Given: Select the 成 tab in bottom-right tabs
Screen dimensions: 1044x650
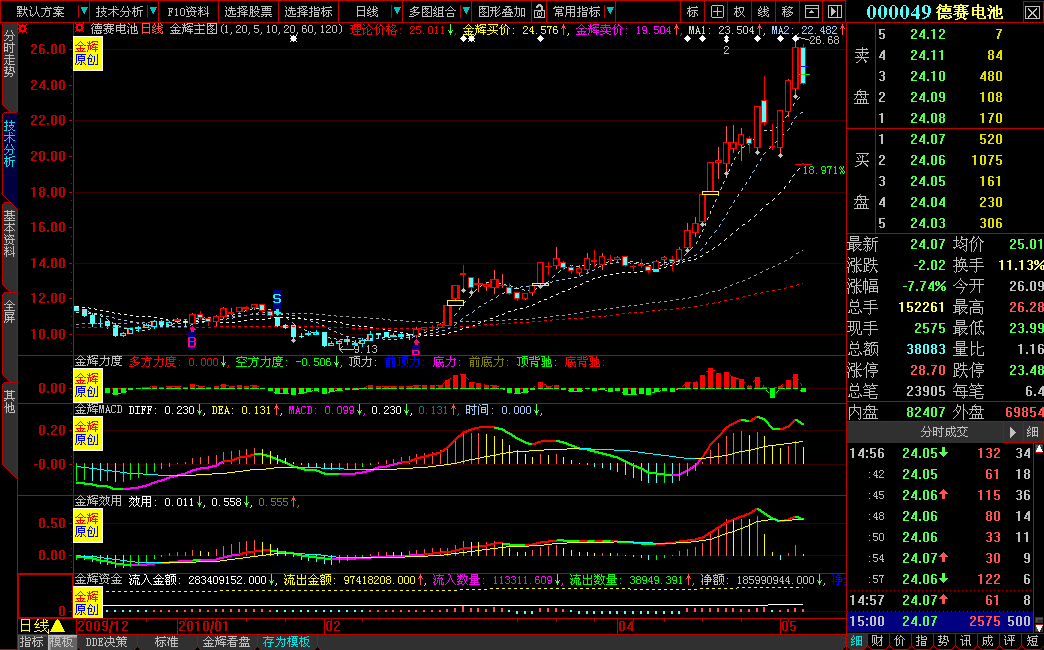Looking at the screenshot, I should [985, 641].
